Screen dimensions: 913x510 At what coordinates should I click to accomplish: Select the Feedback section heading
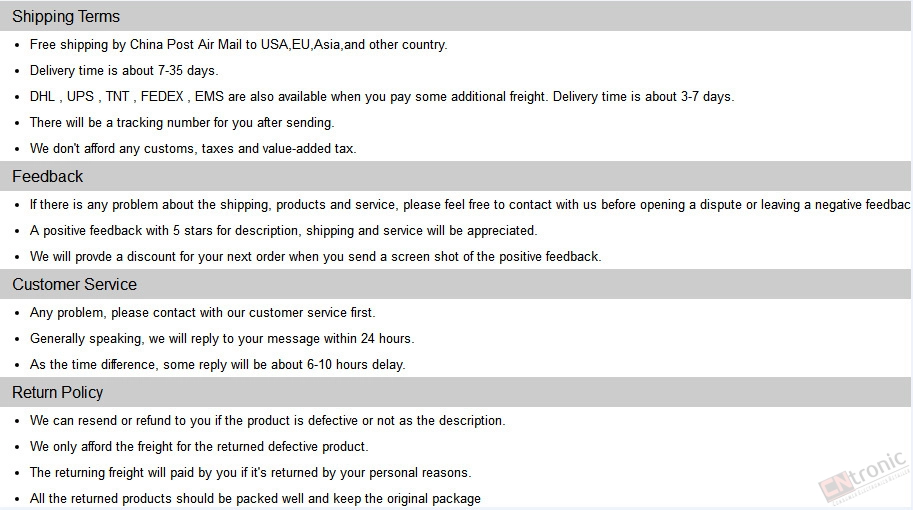(48, 176)
